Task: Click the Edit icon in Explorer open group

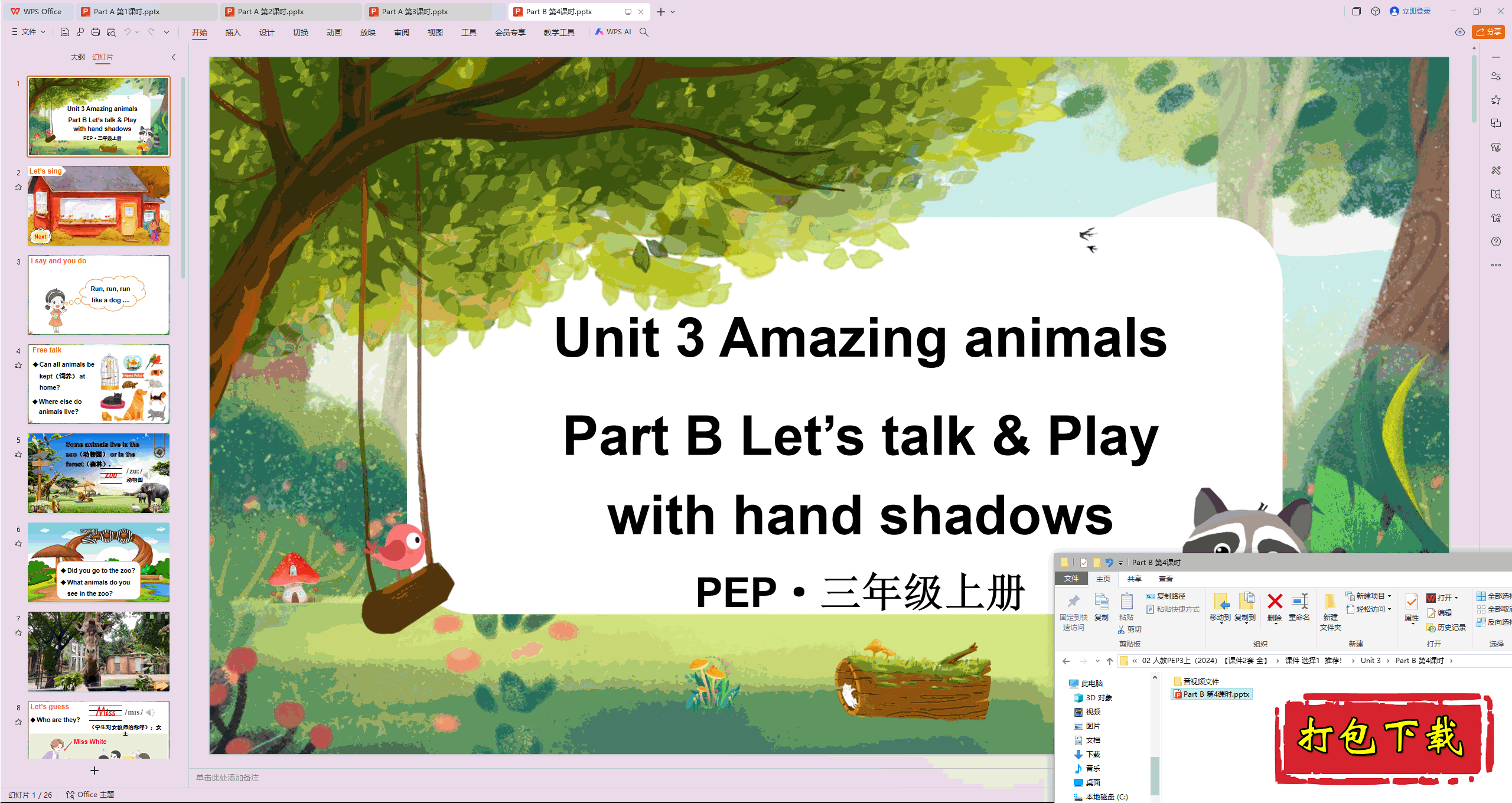Action: coord(1432,613)
